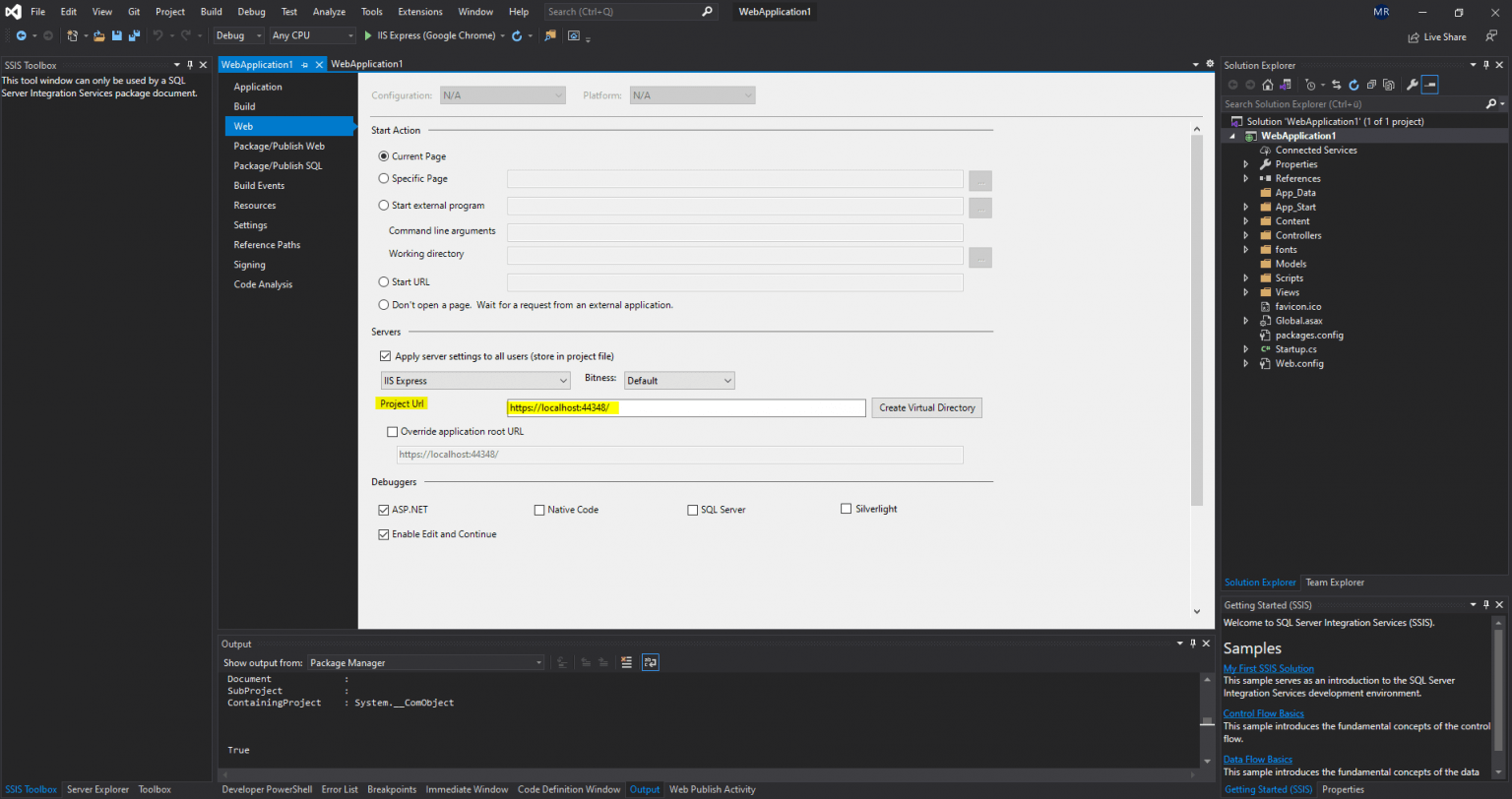The image size is (1512, 799).
Task: Refresh the Solution Explorer
Action: [1355, 85]
